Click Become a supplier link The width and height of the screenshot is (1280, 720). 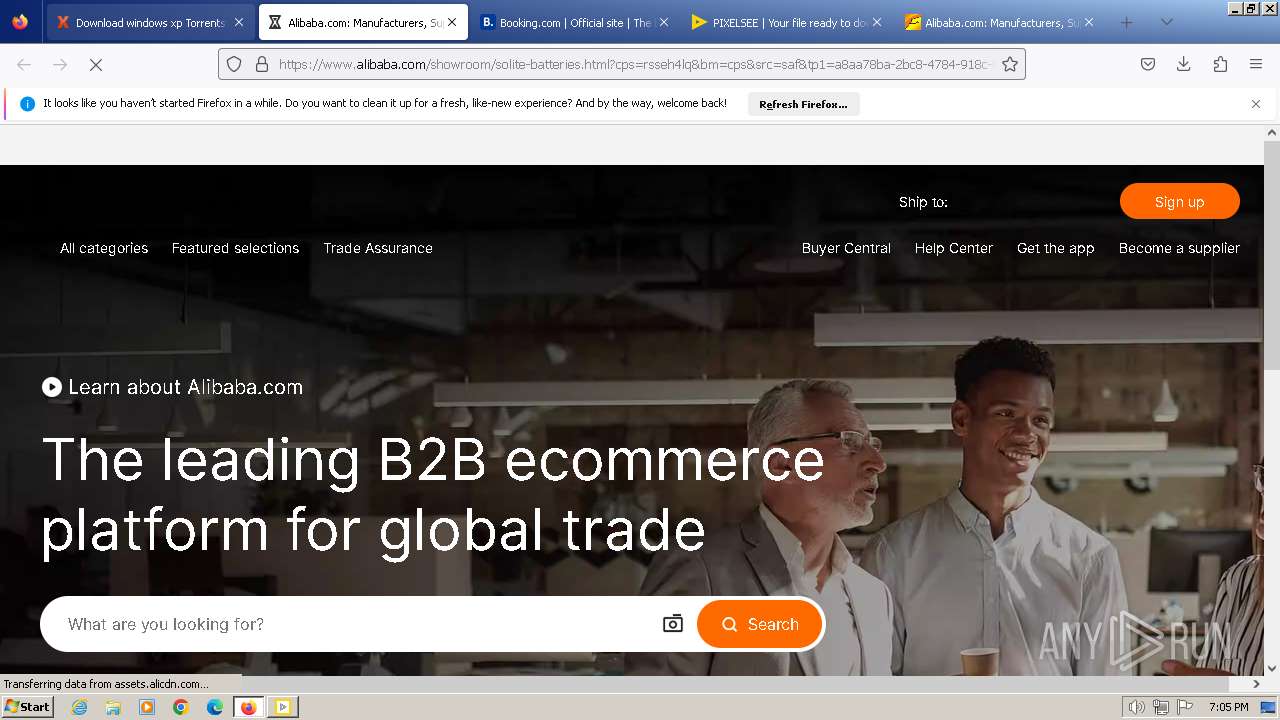click(1179, 248)
